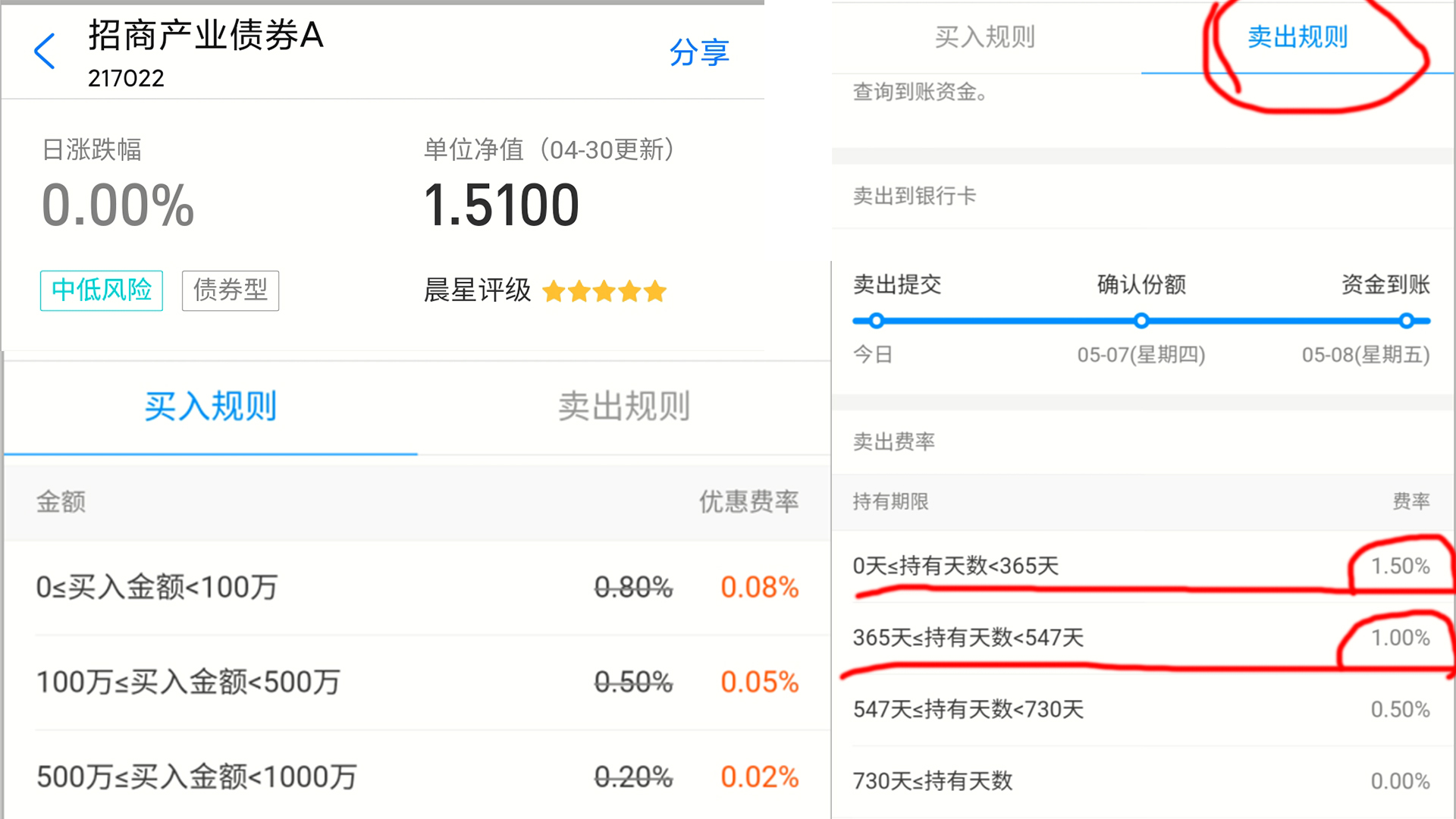Select row 0≤买入金额<100万
The image size is (1456, 819).
pyautogui.click(x=417, y=588)
